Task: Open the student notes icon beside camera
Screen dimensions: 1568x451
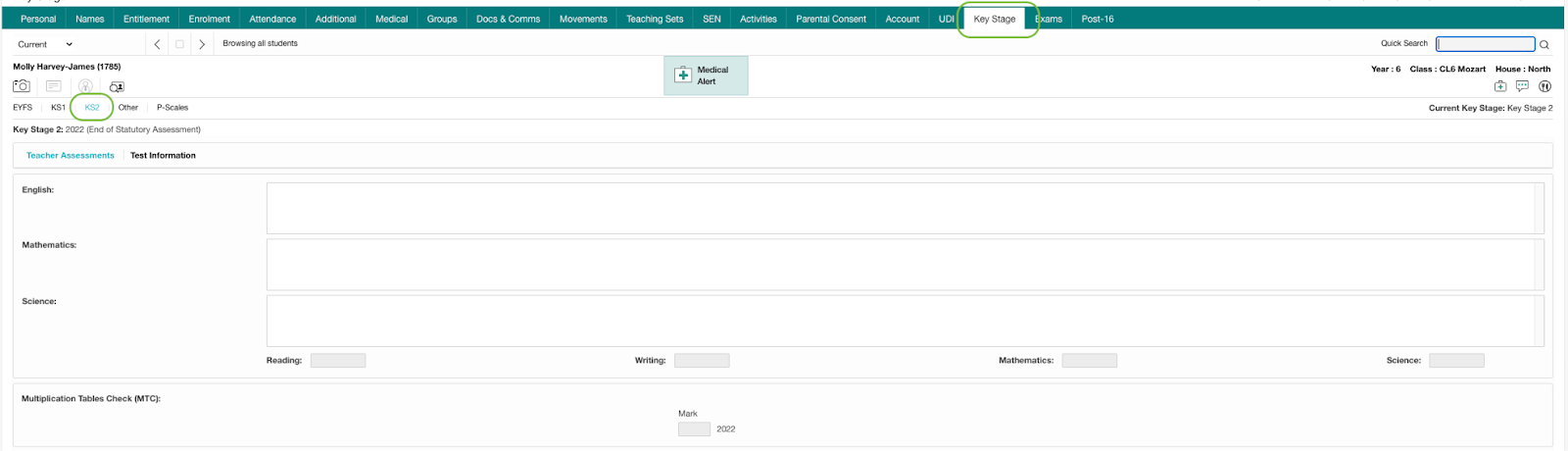Action: tap(54, 86)
